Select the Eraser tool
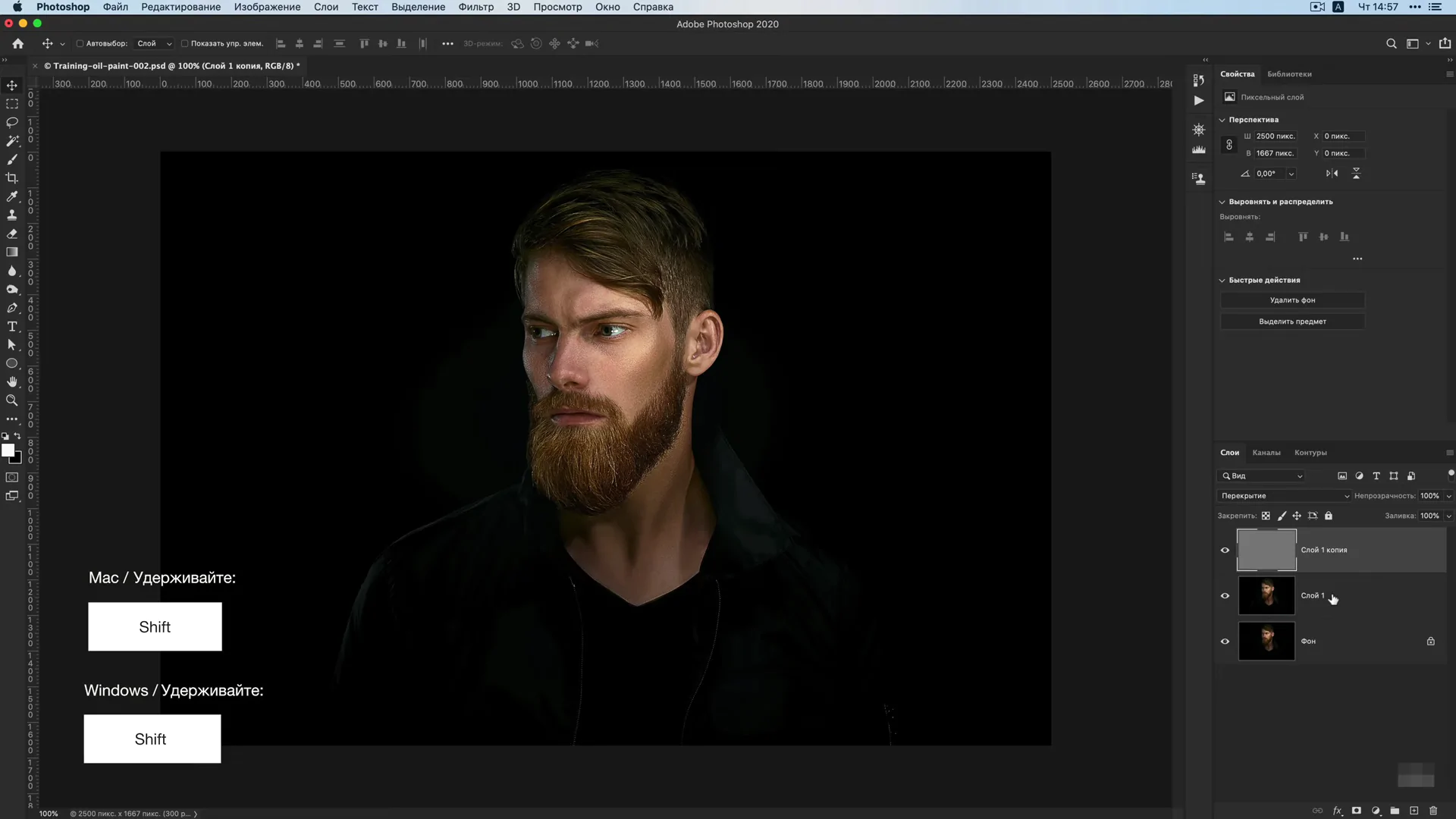This screenshot has height=819, width=1456. coord(12,234)
